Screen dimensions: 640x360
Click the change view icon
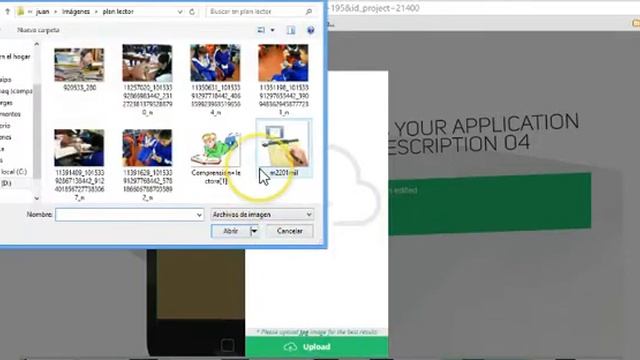(x=261, y=30)
